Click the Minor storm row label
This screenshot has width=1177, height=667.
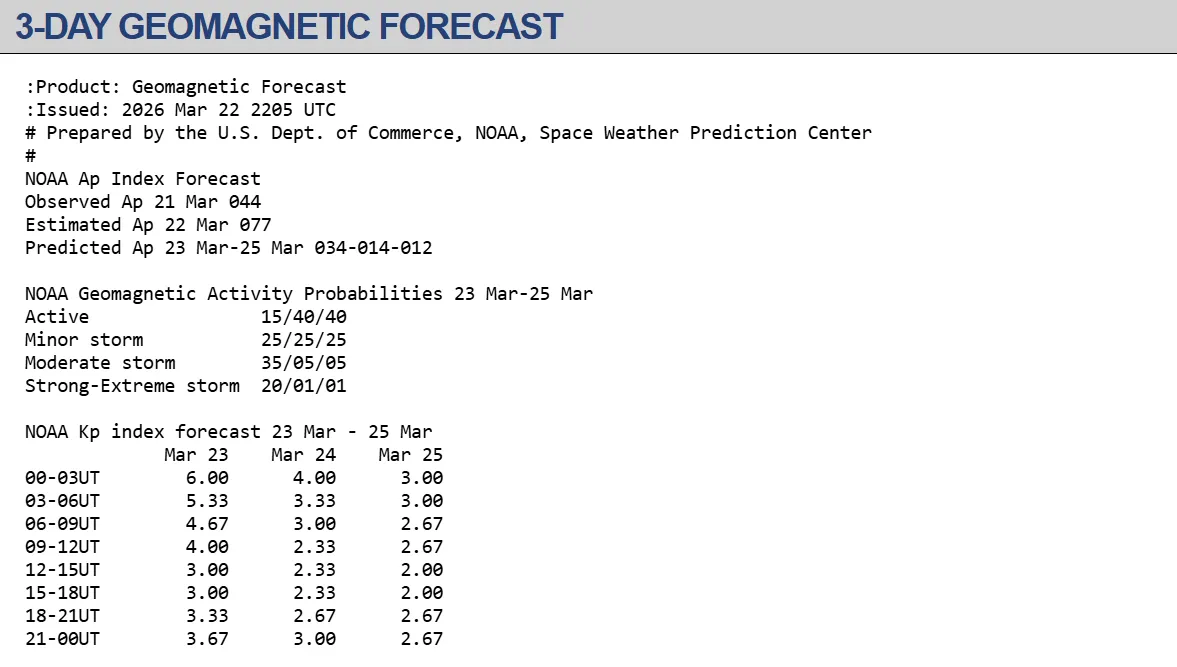(x=84, y=340)
